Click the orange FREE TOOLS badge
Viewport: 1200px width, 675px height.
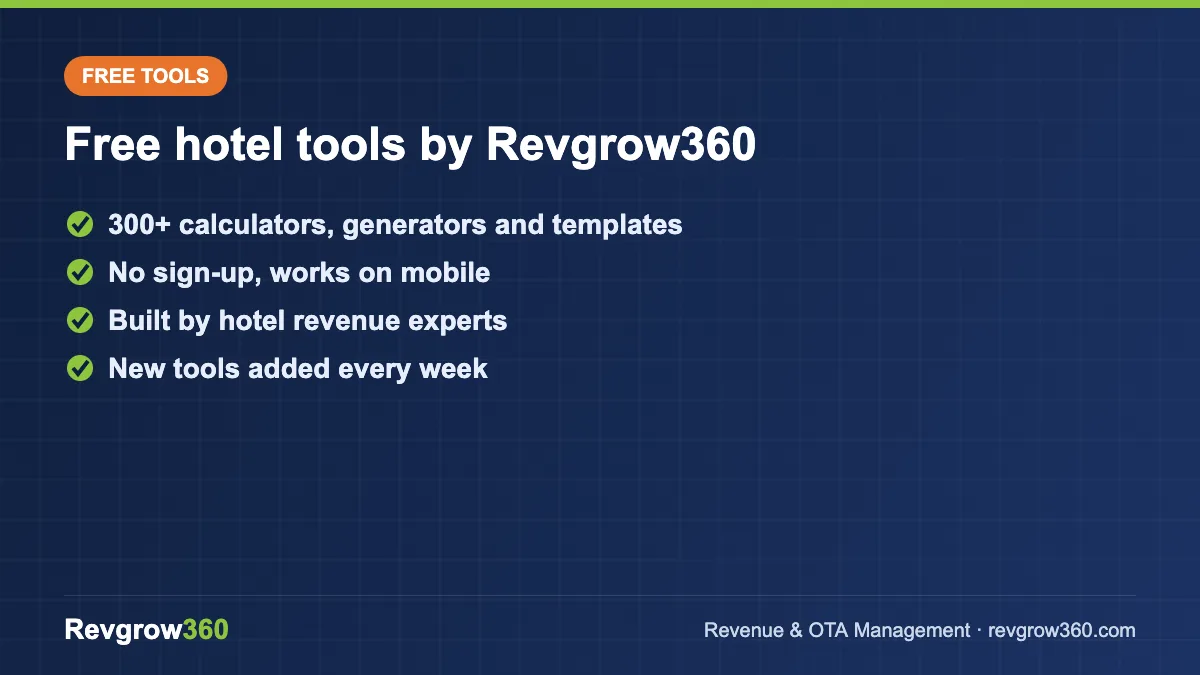(x=146, y=76)
